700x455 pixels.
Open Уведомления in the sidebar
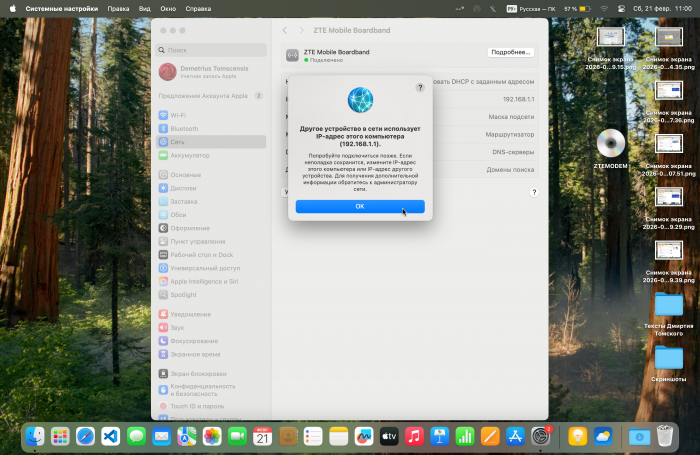(x=190, y=314)
